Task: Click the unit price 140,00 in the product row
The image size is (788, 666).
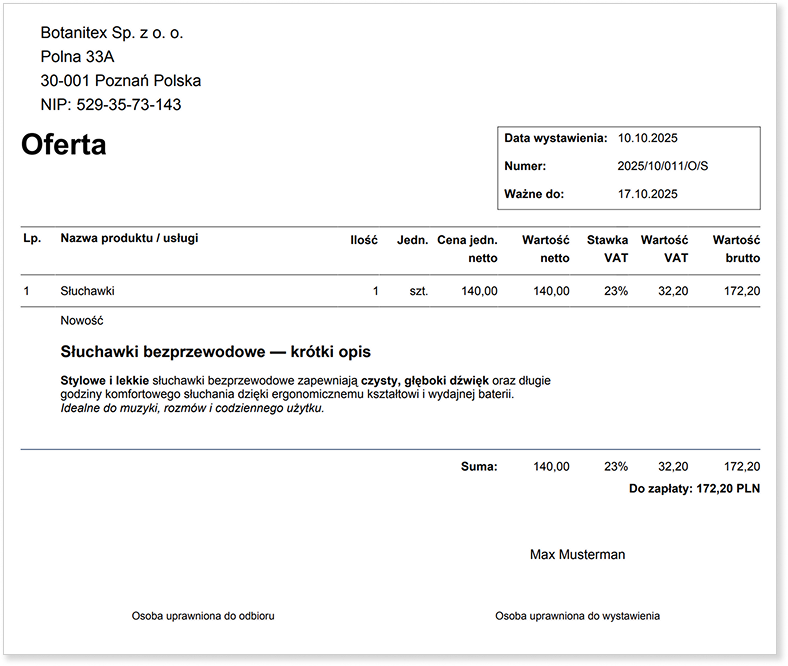Action: pyautogui.click(x=478, y=291)
